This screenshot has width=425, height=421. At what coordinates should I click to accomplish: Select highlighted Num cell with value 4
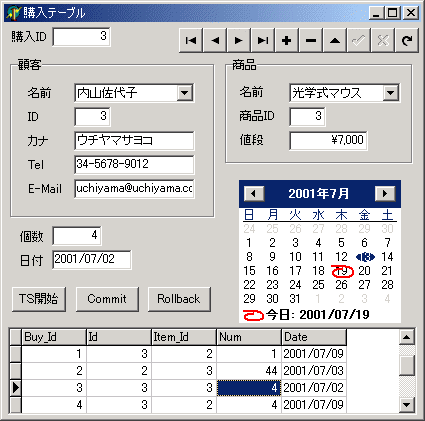pos(249,388)
